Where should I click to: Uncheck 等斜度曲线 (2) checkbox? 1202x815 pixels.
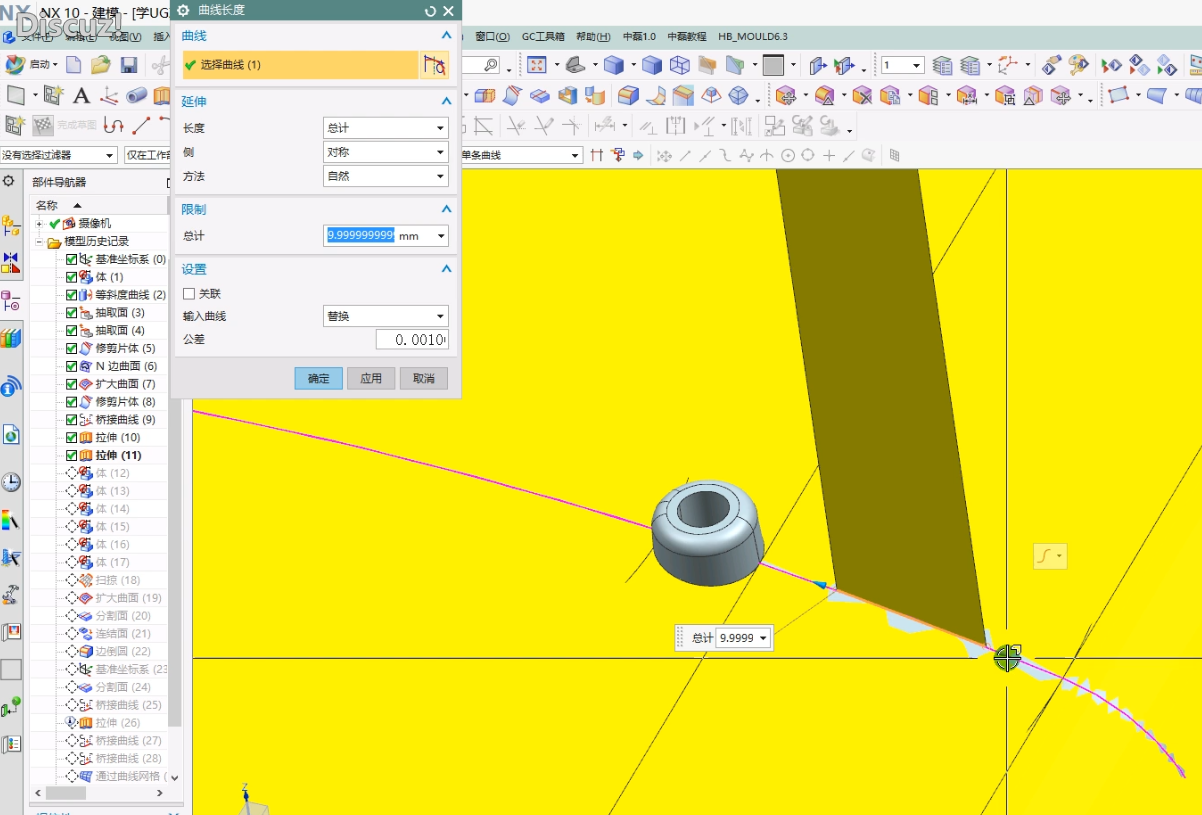point(71,295)
